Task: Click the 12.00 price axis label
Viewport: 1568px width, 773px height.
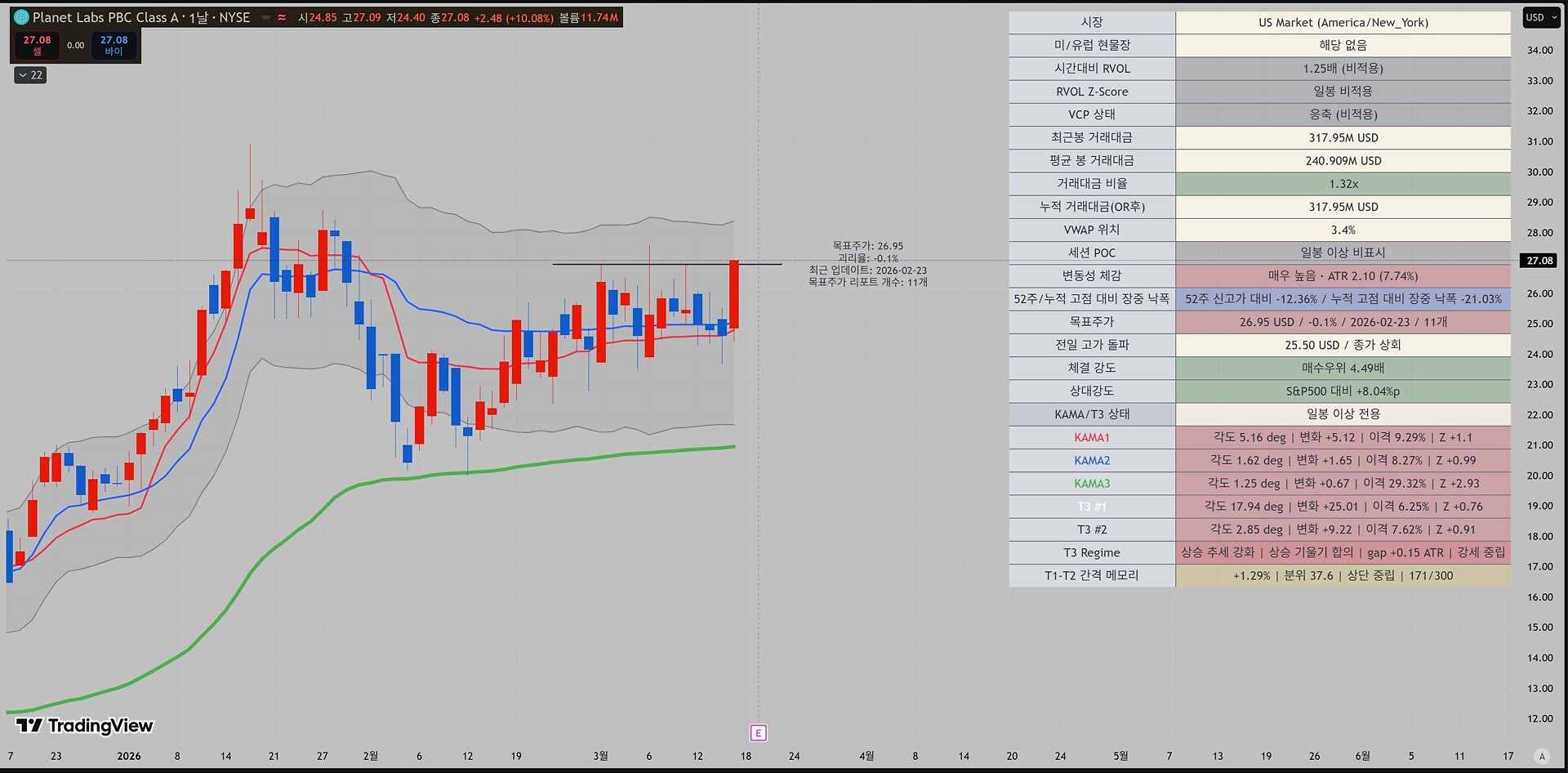Action: [1539, 718]
